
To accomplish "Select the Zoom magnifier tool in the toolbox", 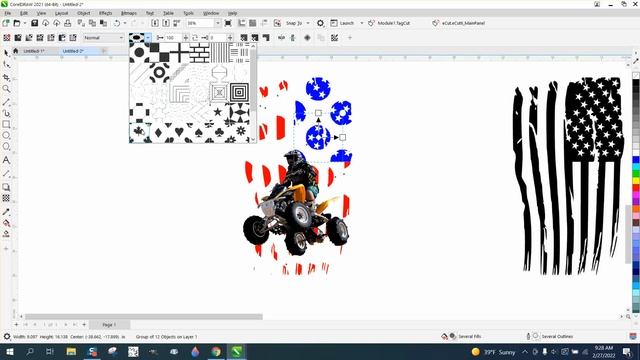I will [x=6, y=89].
